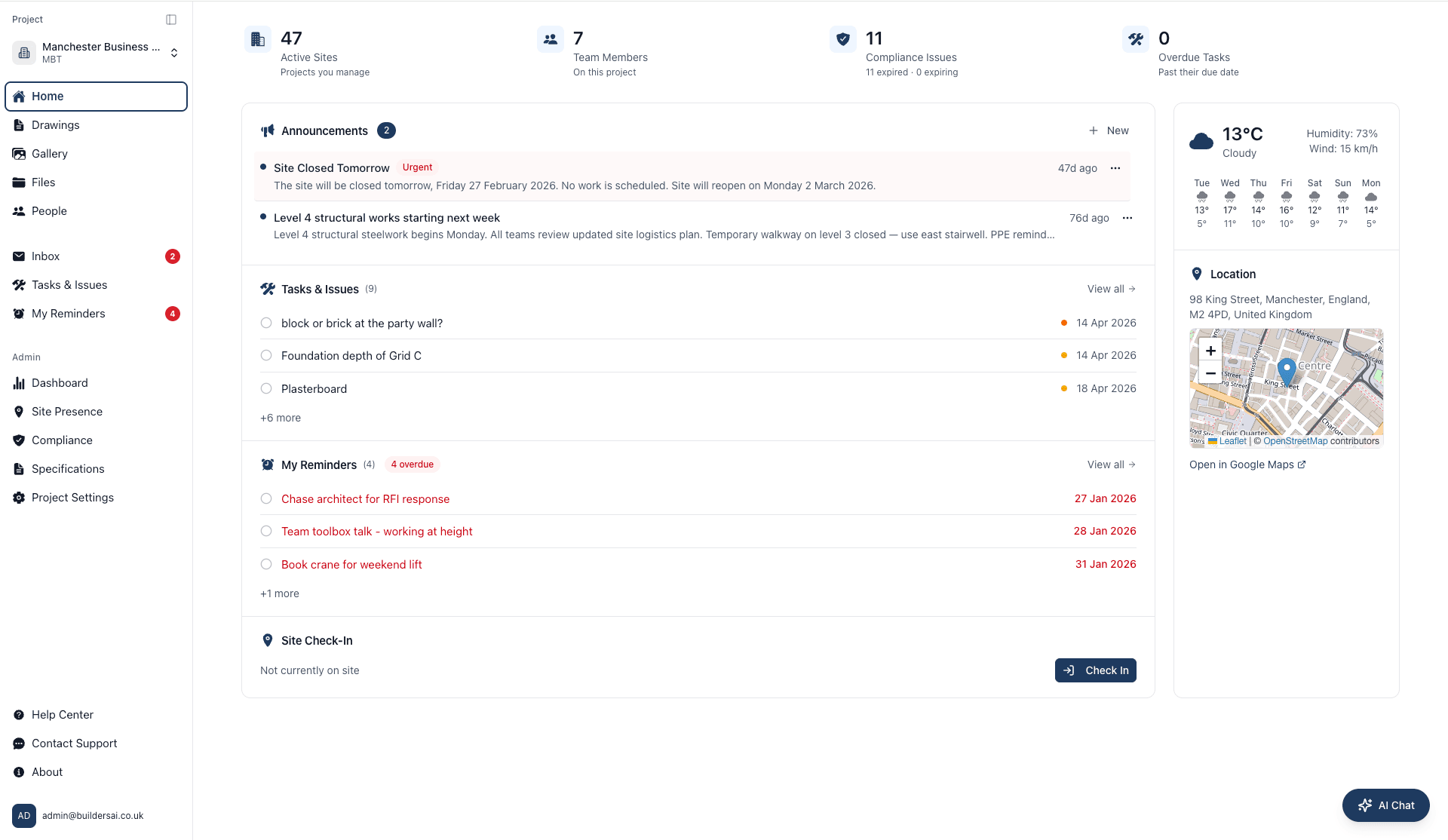Open the Site Presence pin icon
This screenshot has width=1448, height=840.
tap(19, 412)
